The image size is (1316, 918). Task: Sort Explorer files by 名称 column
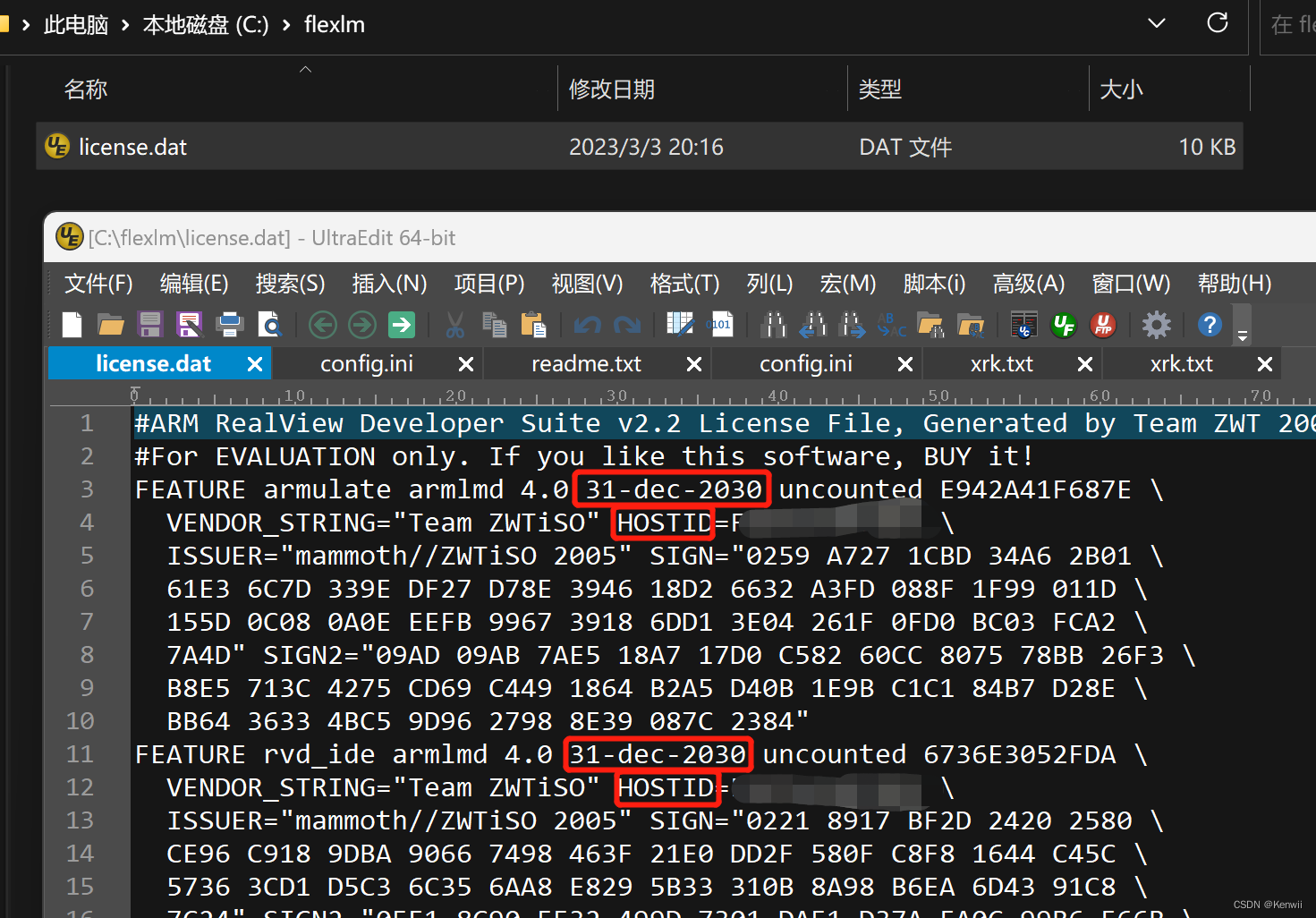click(85, 89)
